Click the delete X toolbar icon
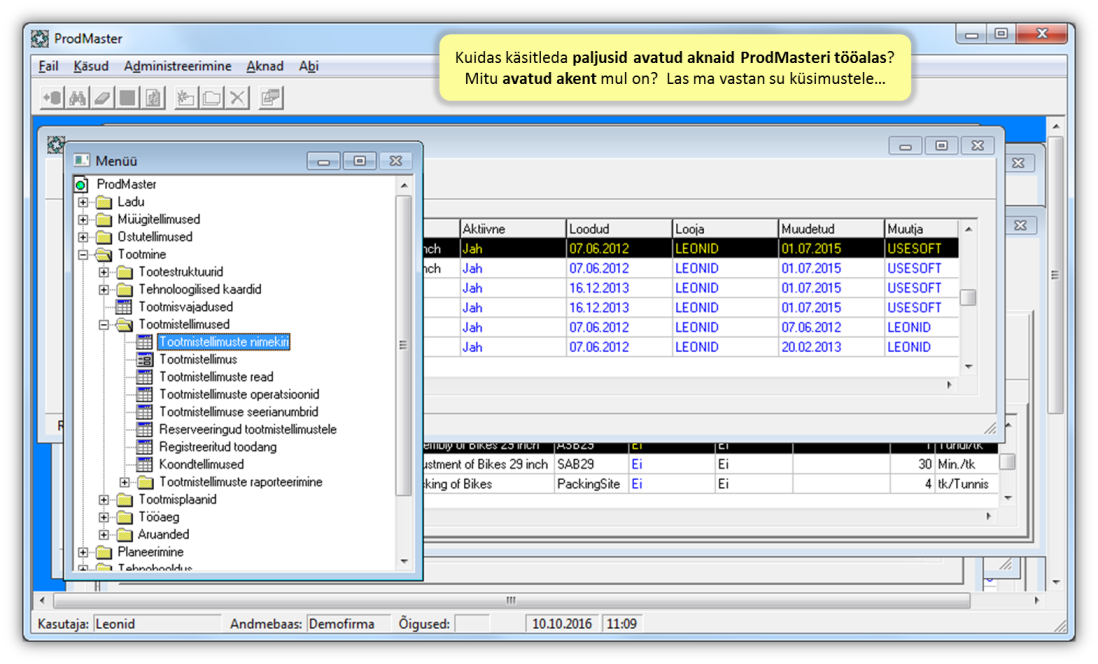The height and width of the screenshot is (664, 1098). coord(237,98)
